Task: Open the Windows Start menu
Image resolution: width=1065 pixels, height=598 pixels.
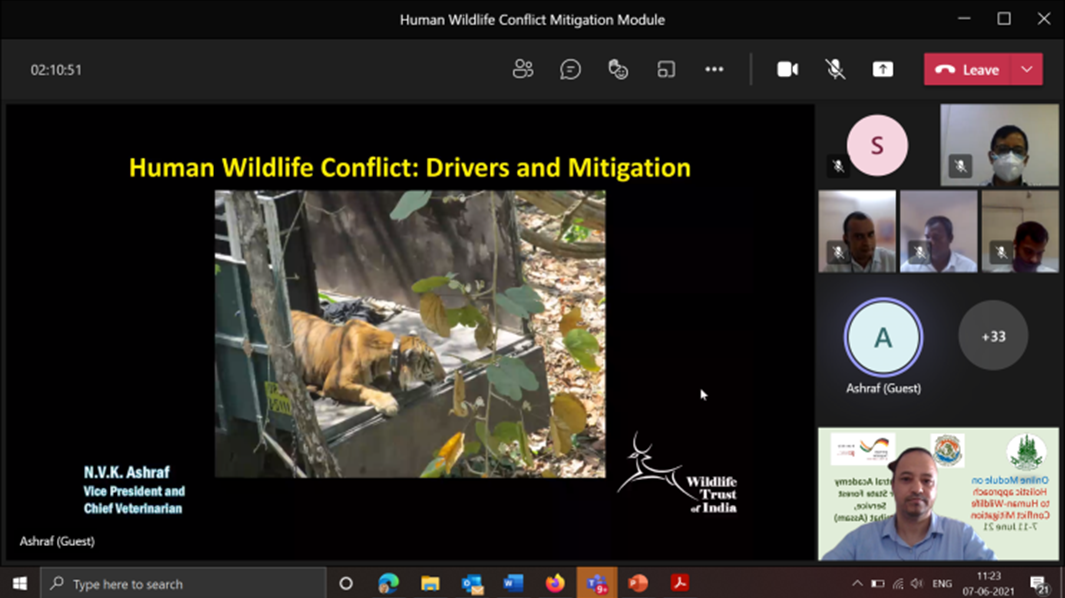Action: (19, 583)
